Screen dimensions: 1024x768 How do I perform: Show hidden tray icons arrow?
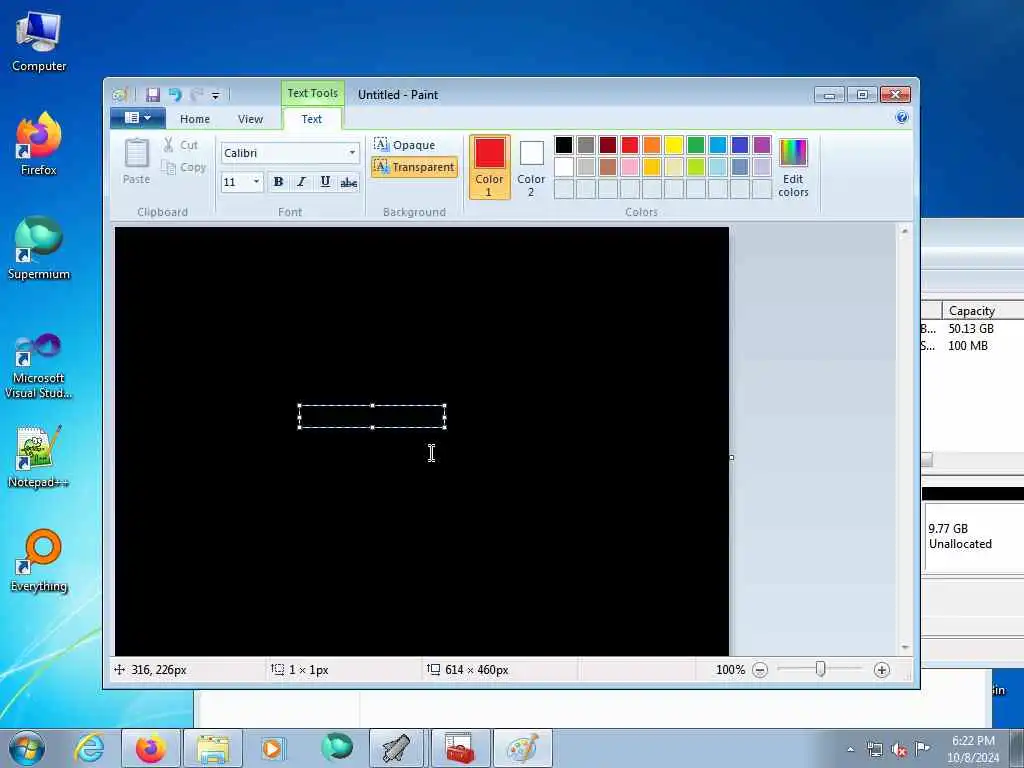pos(850,750)
